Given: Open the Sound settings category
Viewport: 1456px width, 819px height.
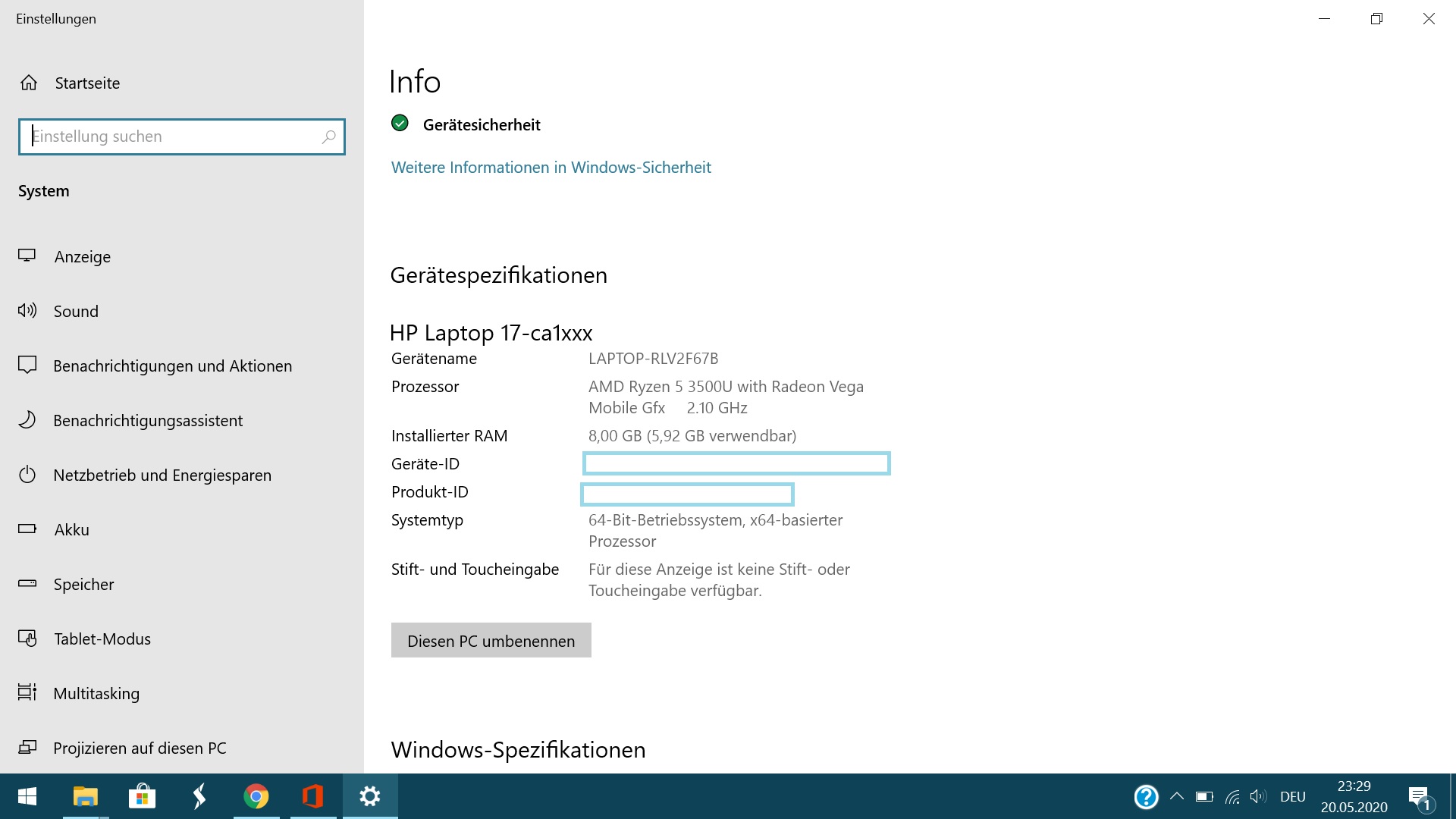Looking at the screenshot, I should tap(75, 311).
